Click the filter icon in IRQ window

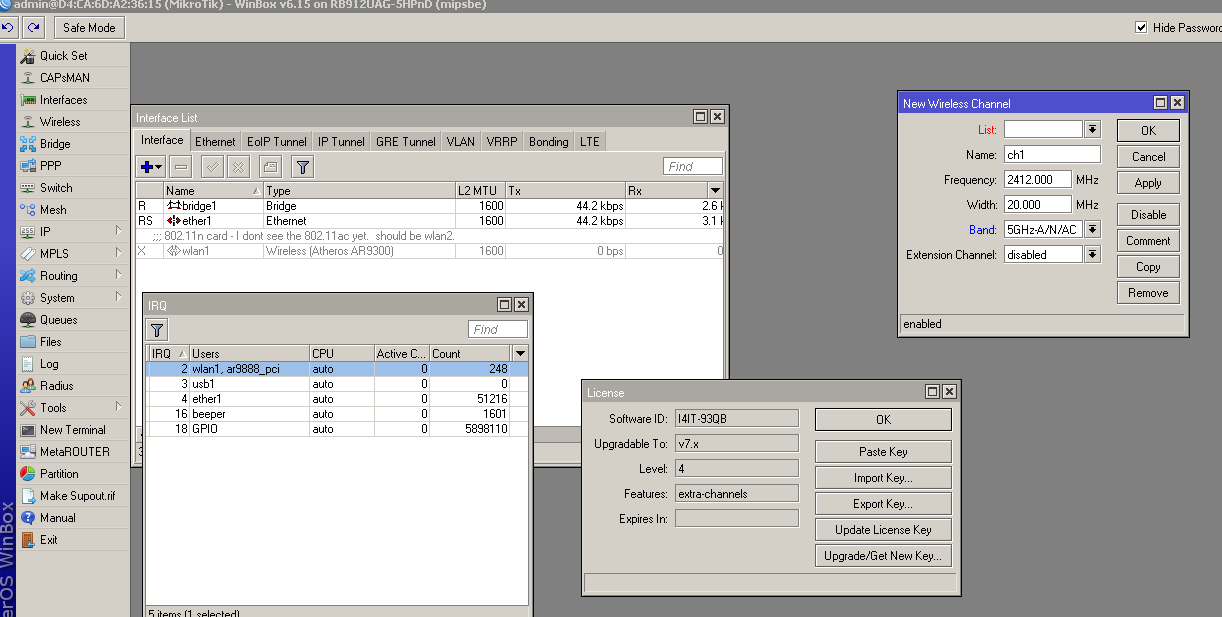[157, 330]
